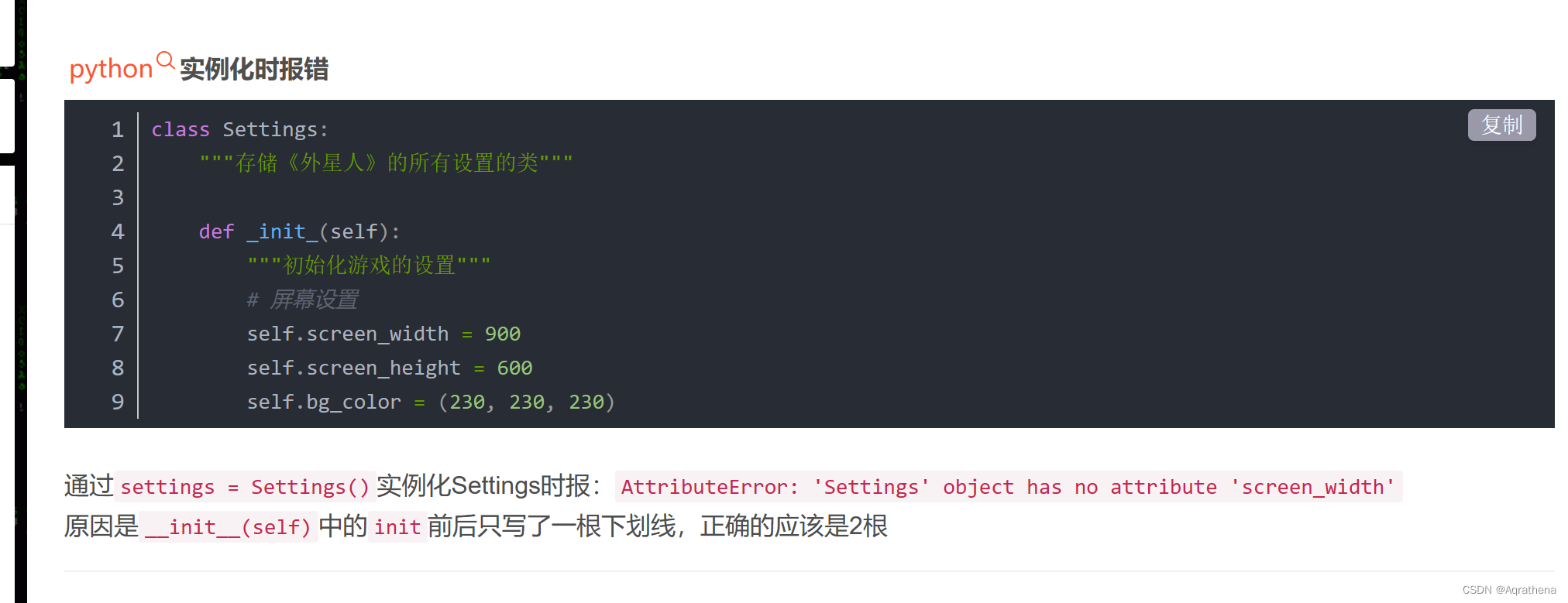Click line number 9 in the code block
The width and height of the screenshot is (1568, 603).
pyautogui.click(x=118, y=402)
